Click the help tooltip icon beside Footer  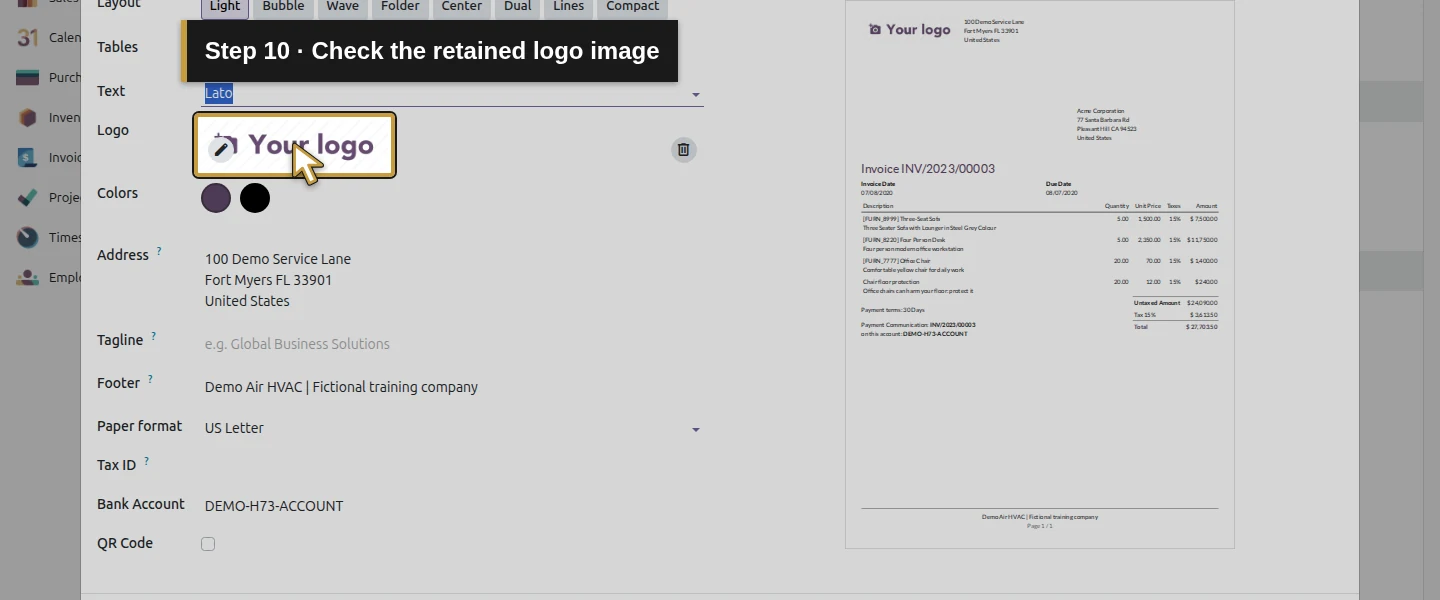coord(150,380)
